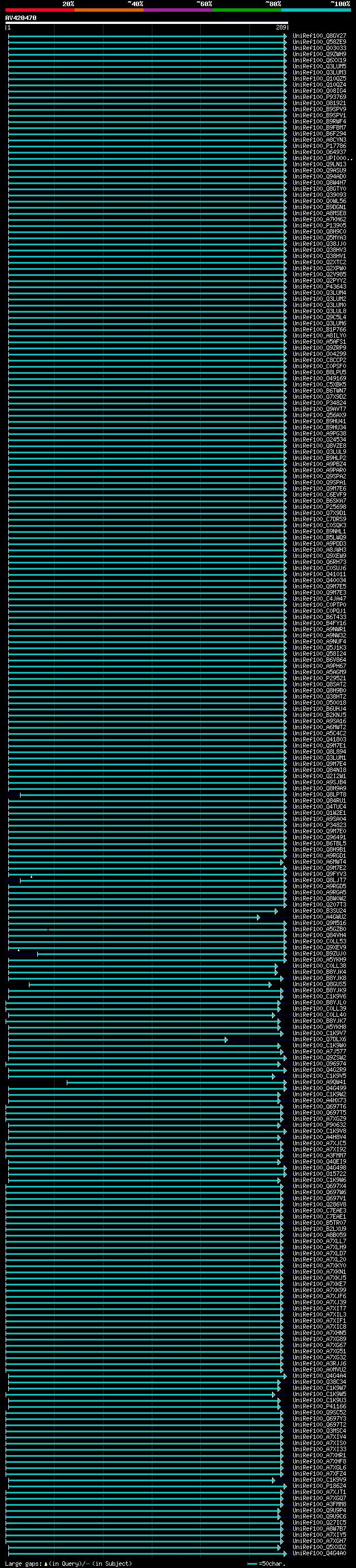Select hit label UniRef100_Q03033
Image resolution: width=356 pixels, height=1568 pixels.
[x=319, y=48]
